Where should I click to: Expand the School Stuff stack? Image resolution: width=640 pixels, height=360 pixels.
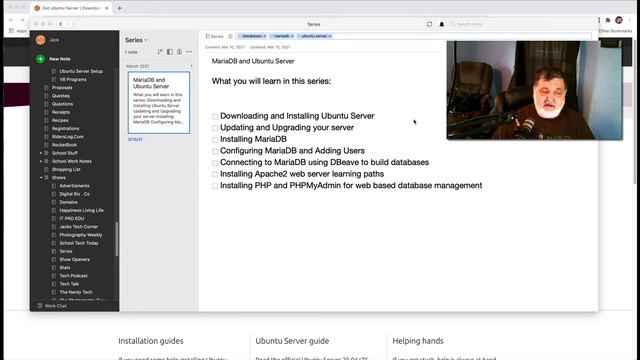(x=41, y=153)
